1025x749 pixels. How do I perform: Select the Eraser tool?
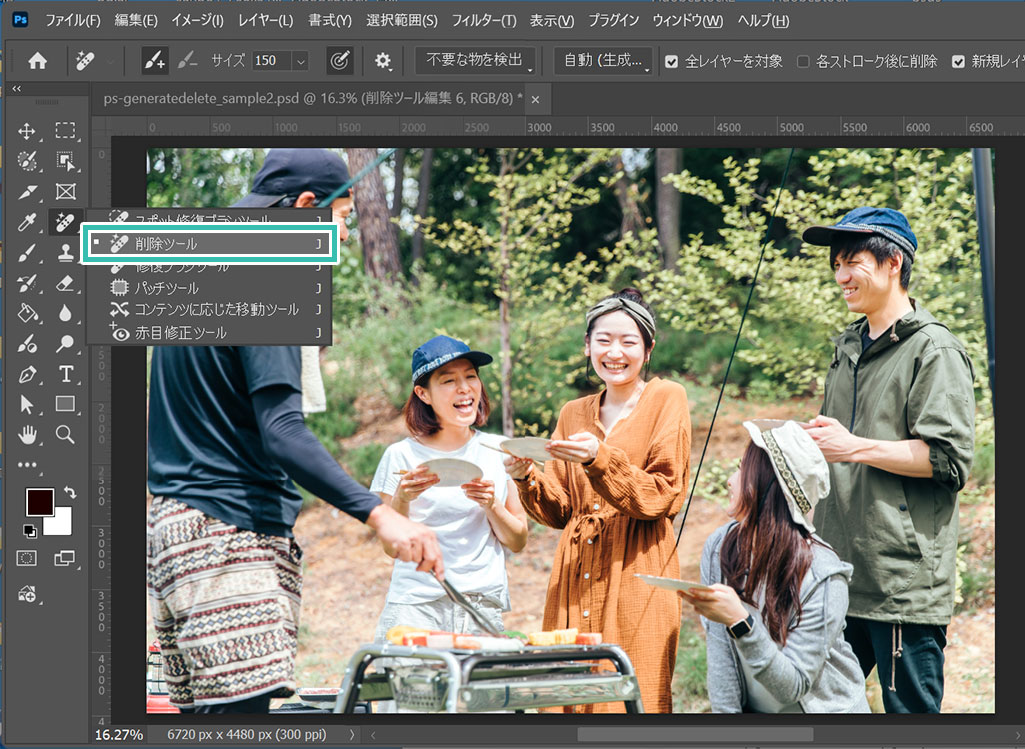click(x=65, y=283)
